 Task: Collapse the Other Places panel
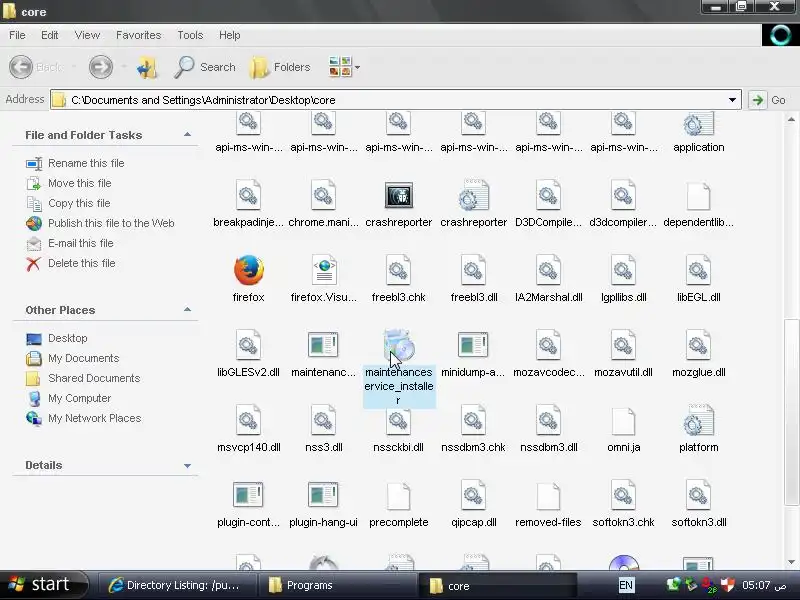[187, 310]
